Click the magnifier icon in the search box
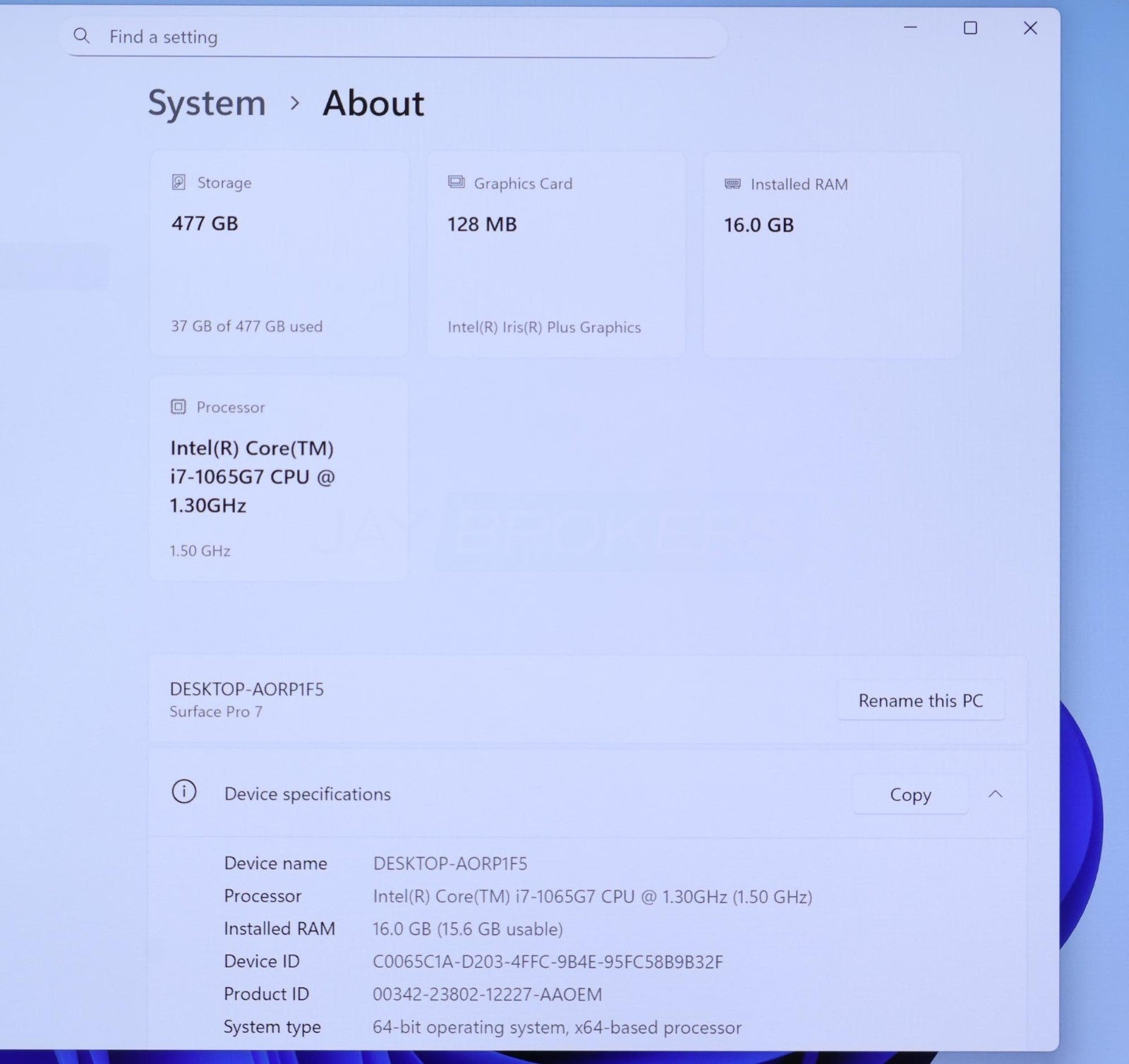The width and height of the screenshot is (1129, 1064). point(82,35)
